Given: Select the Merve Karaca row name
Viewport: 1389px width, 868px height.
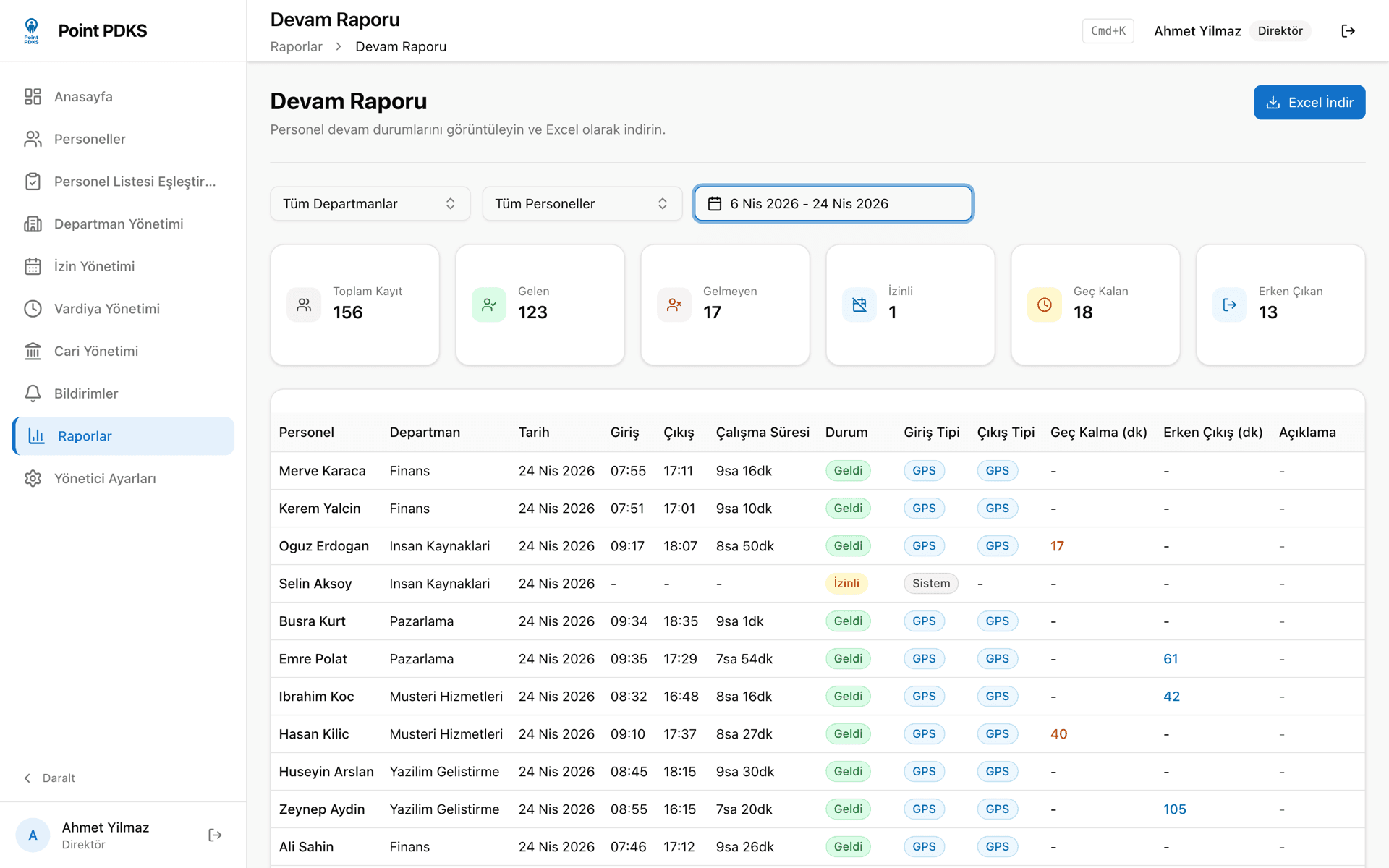Looking at the screenshot, I should point(322,471).
